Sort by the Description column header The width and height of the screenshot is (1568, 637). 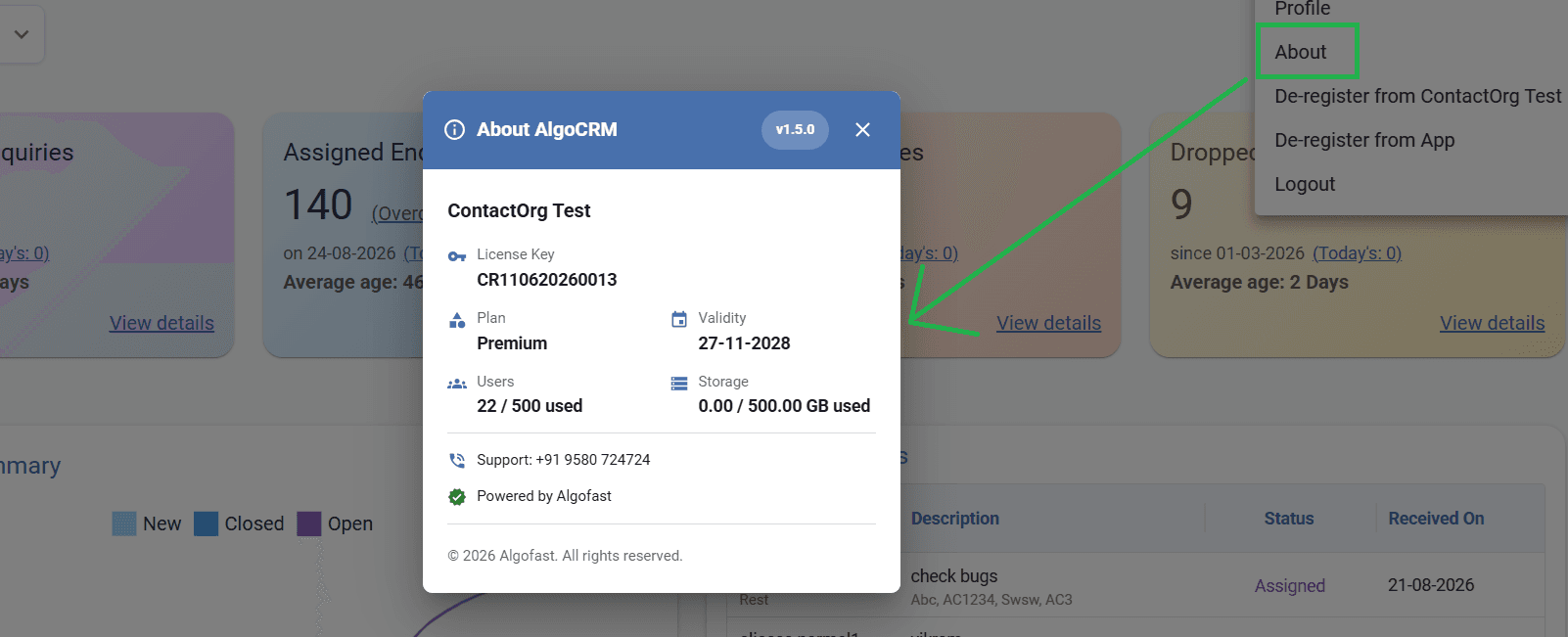[x=954, y=519]
